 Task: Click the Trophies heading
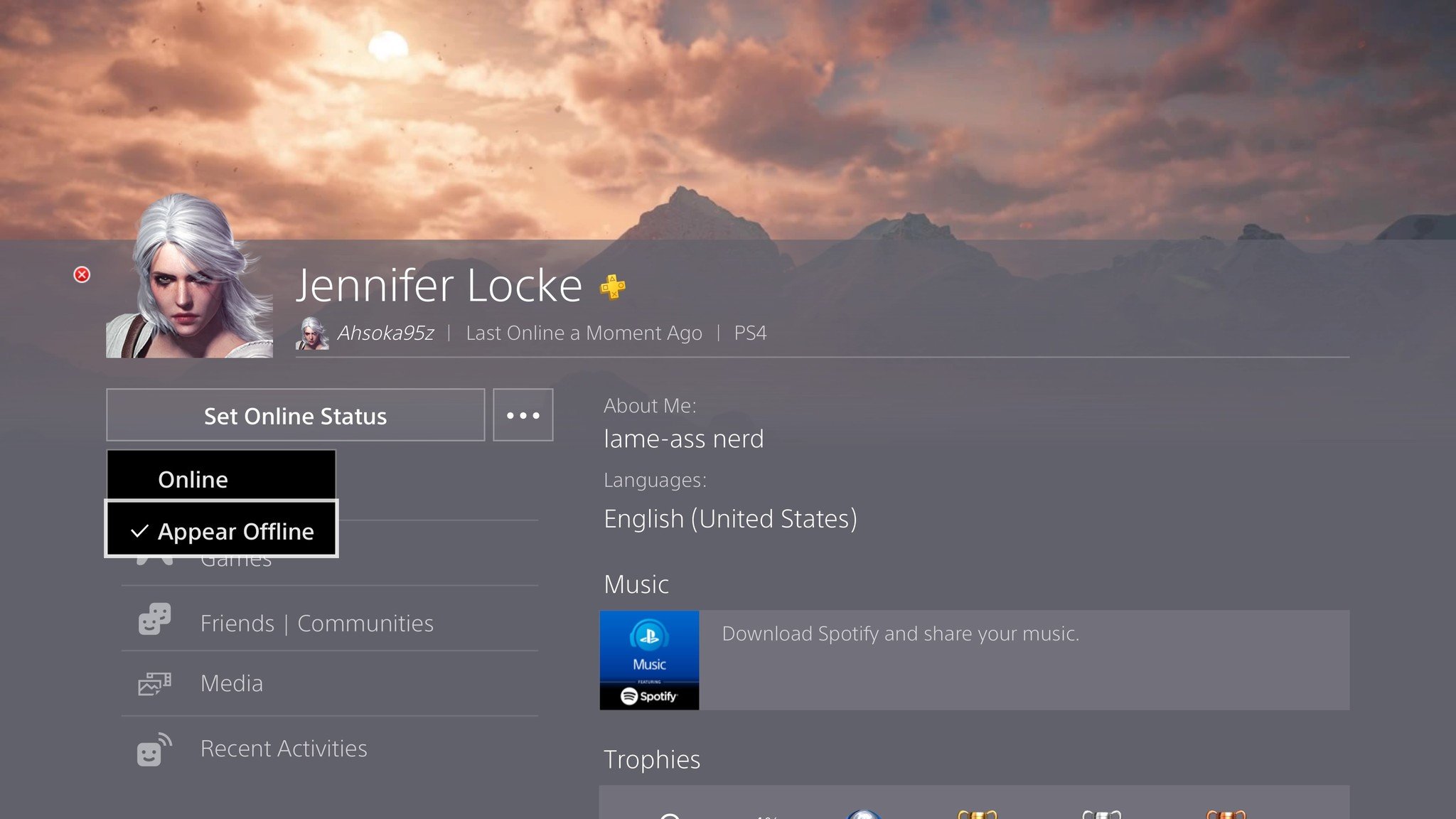(x=652, y=760)
